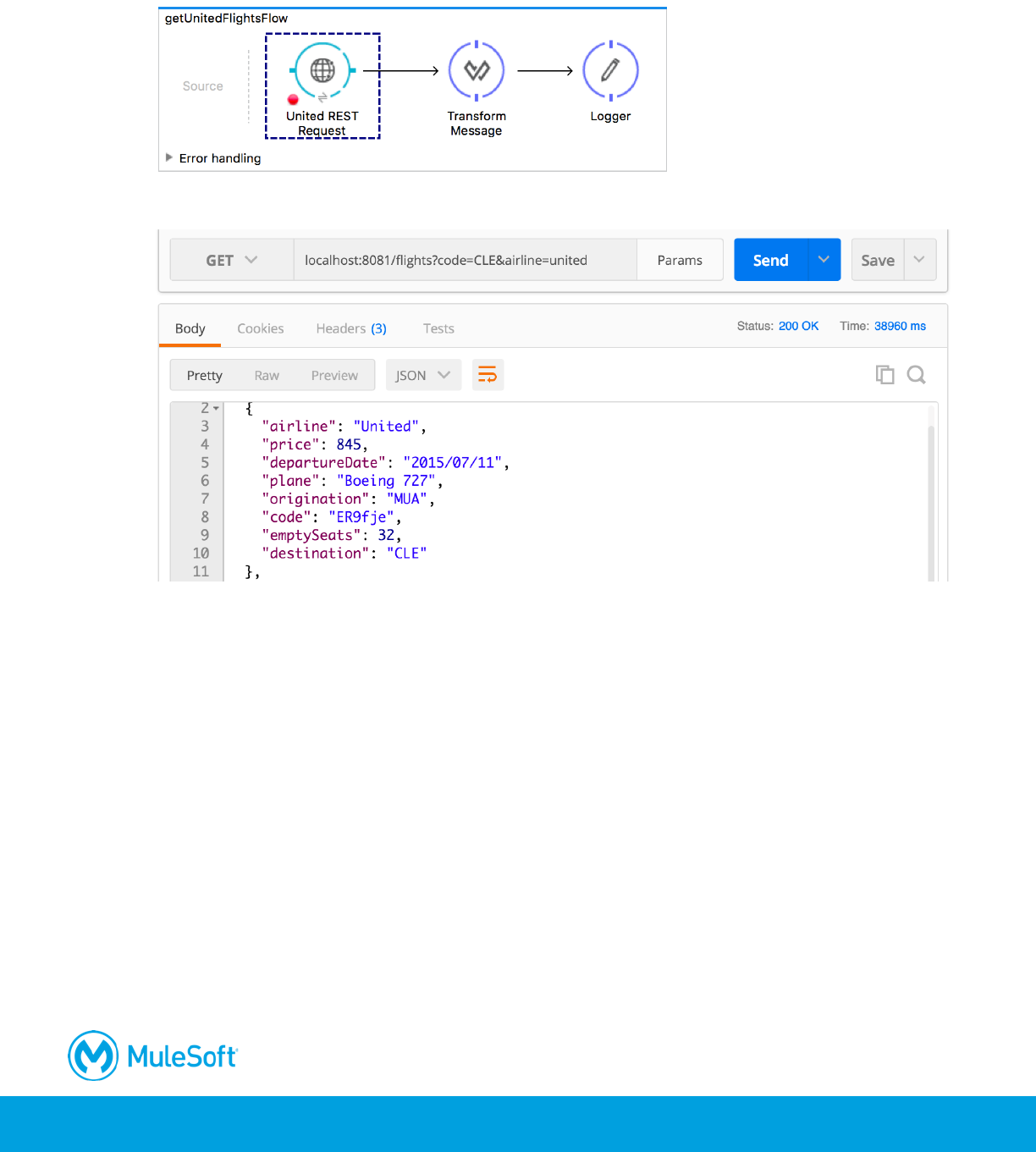
Task: Select the Raw view mode
Action: [267, 375]
